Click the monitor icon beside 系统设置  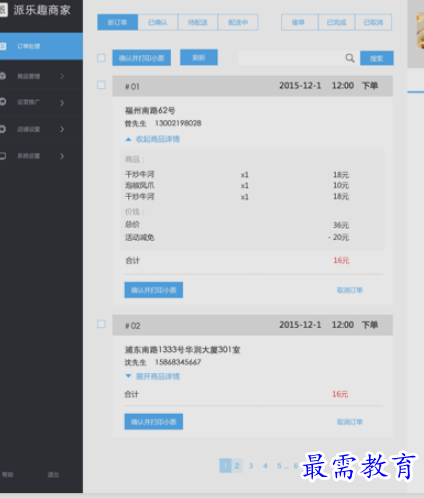(3, 156)
